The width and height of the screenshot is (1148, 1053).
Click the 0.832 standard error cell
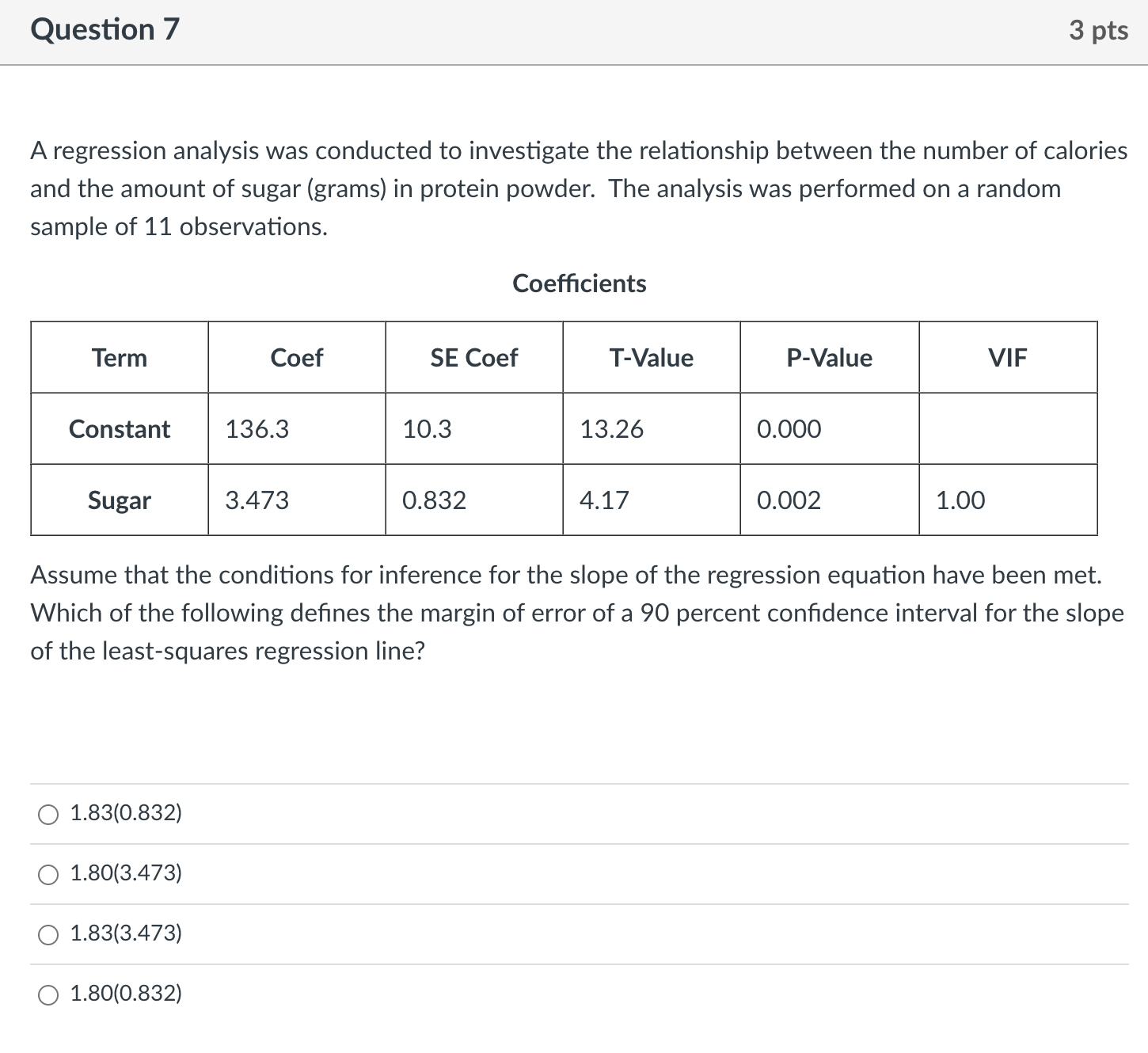(x=433, y=500)
